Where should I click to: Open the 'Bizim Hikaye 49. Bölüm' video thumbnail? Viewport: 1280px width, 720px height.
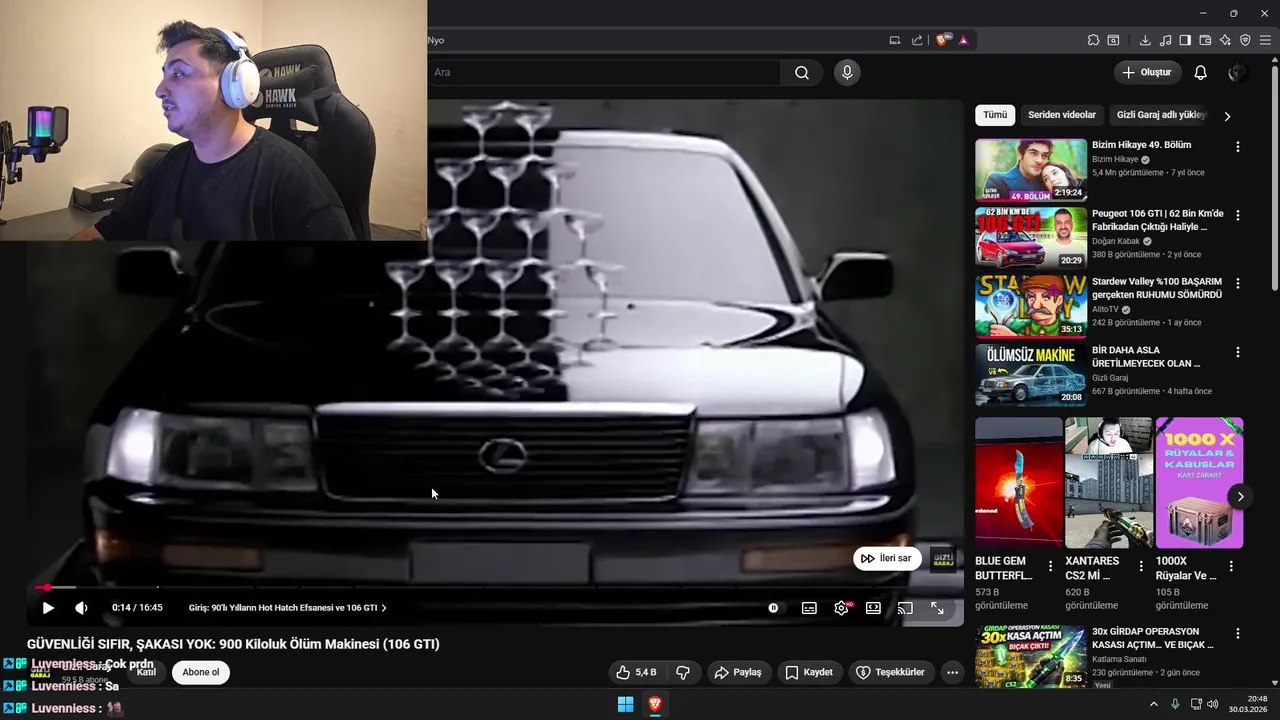pyautogui.click(x=1031, y=170)
